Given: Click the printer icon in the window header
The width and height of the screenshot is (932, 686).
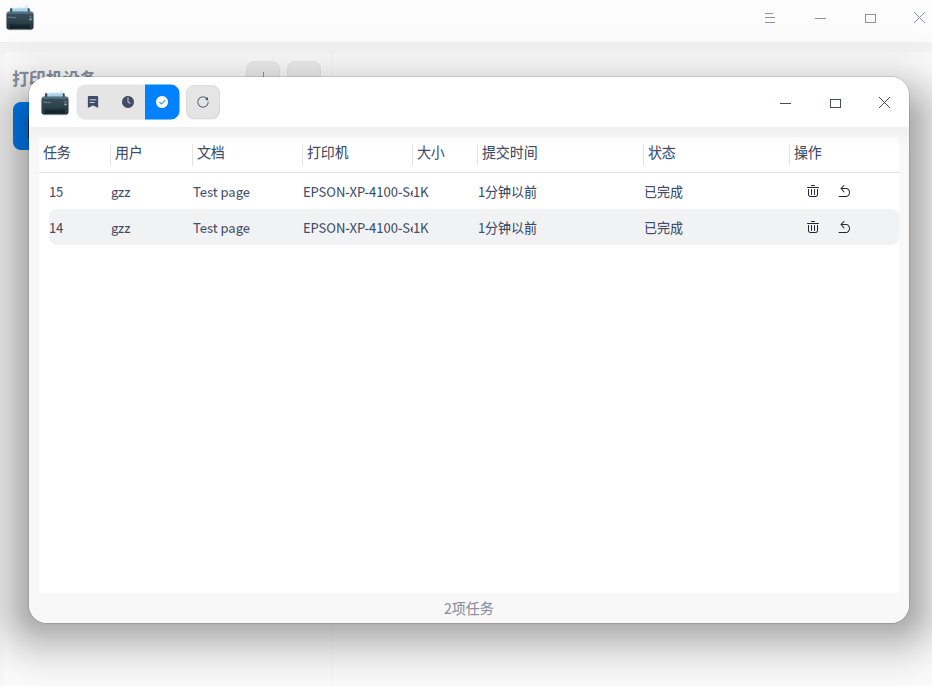Looking at the screenshot, I should click(55, 101).
